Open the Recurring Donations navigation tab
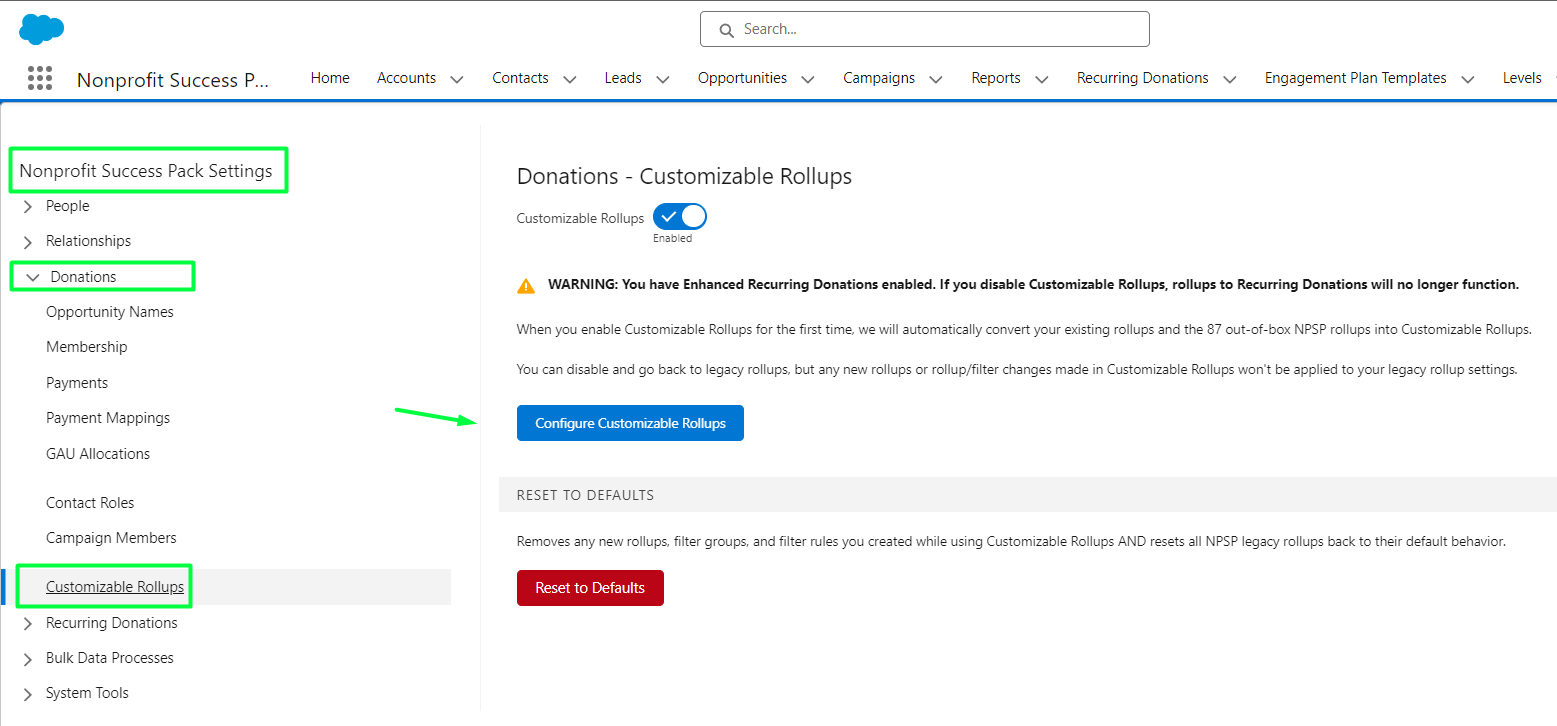Image resolution: width=1557 pixels, height=726 pixels. 1143,78
